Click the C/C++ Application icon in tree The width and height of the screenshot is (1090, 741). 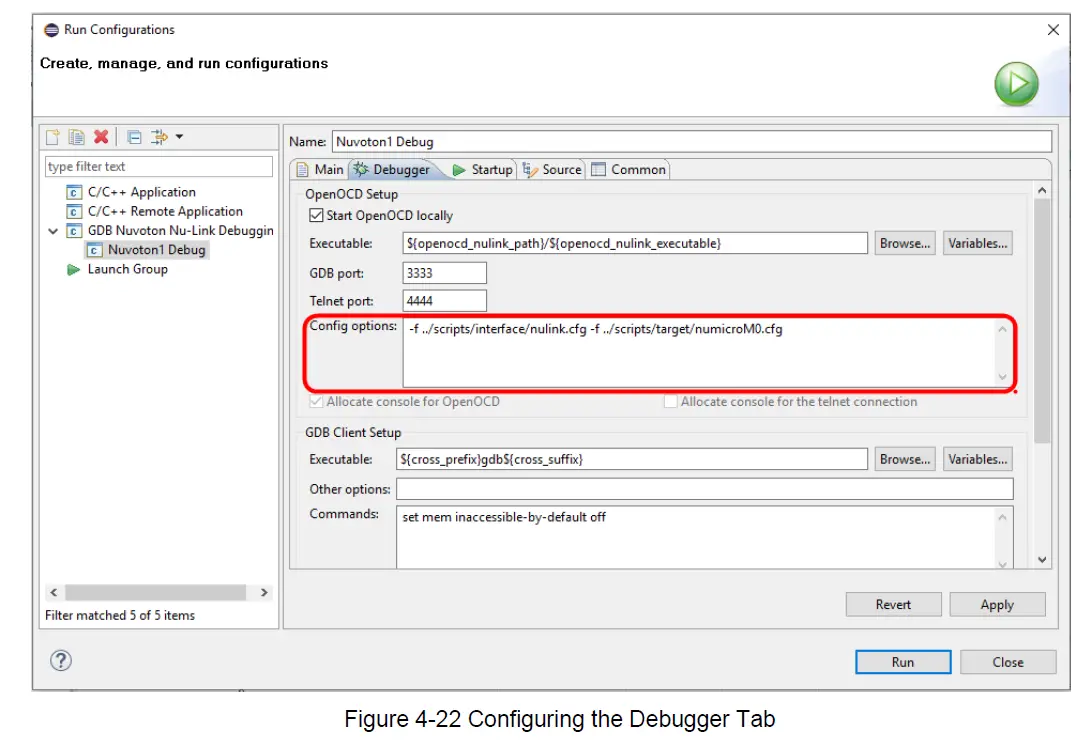tap(74, 193)
